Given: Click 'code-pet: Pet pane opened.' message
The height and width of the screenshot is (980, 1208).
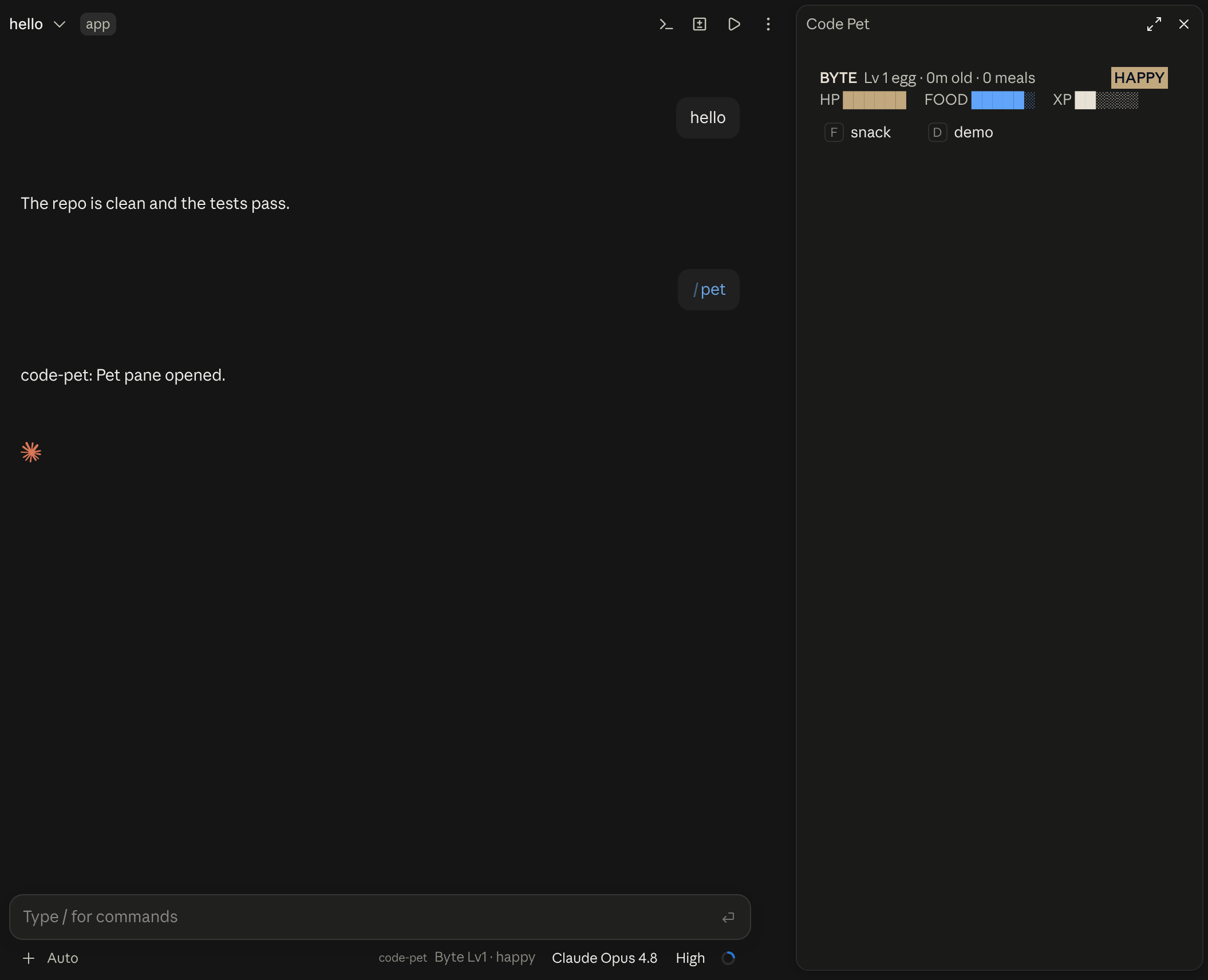Looking at the screenshot, I should point(123,375).
